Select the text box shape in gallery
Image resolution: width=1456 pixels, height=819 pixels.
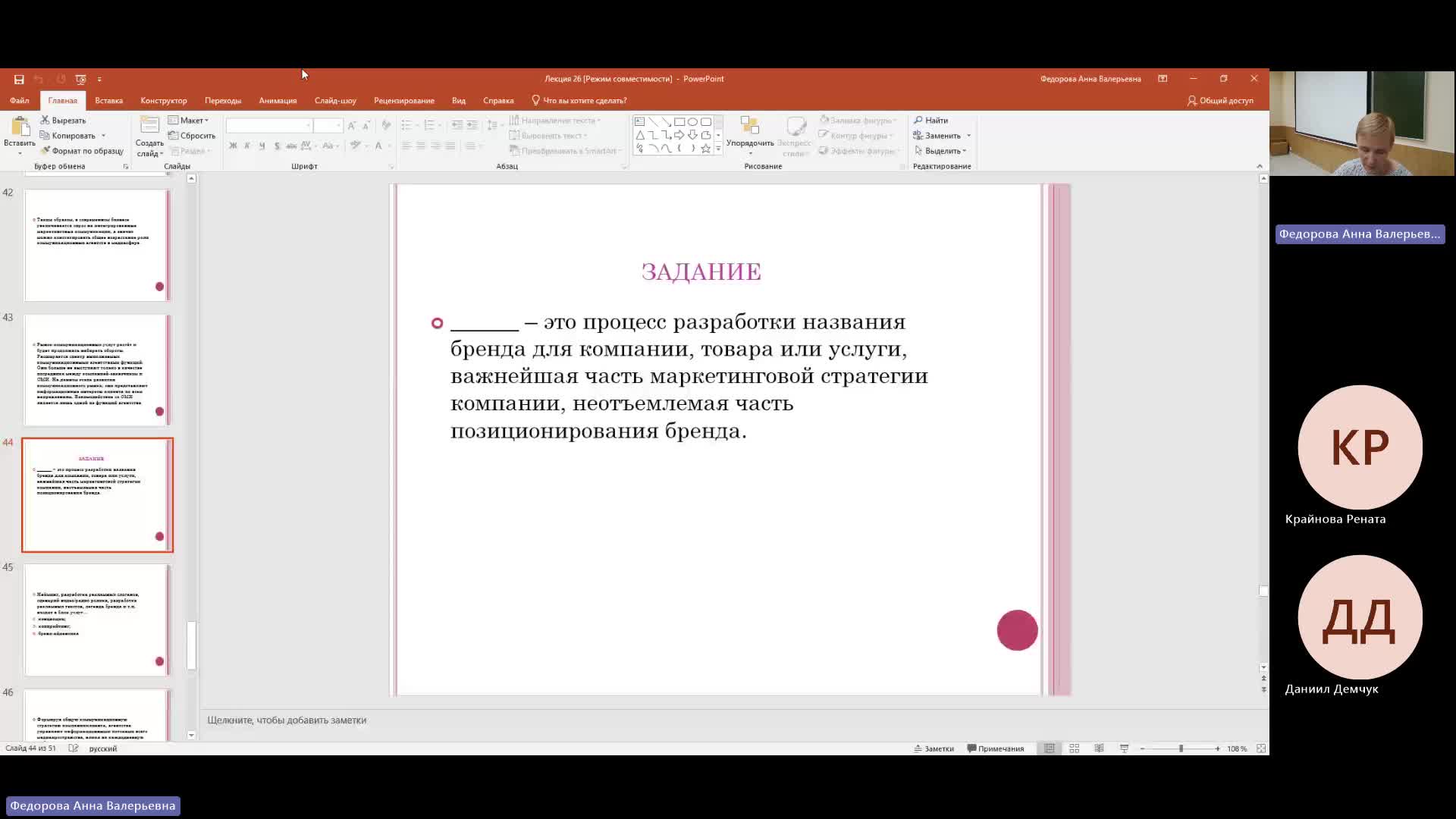640,121
